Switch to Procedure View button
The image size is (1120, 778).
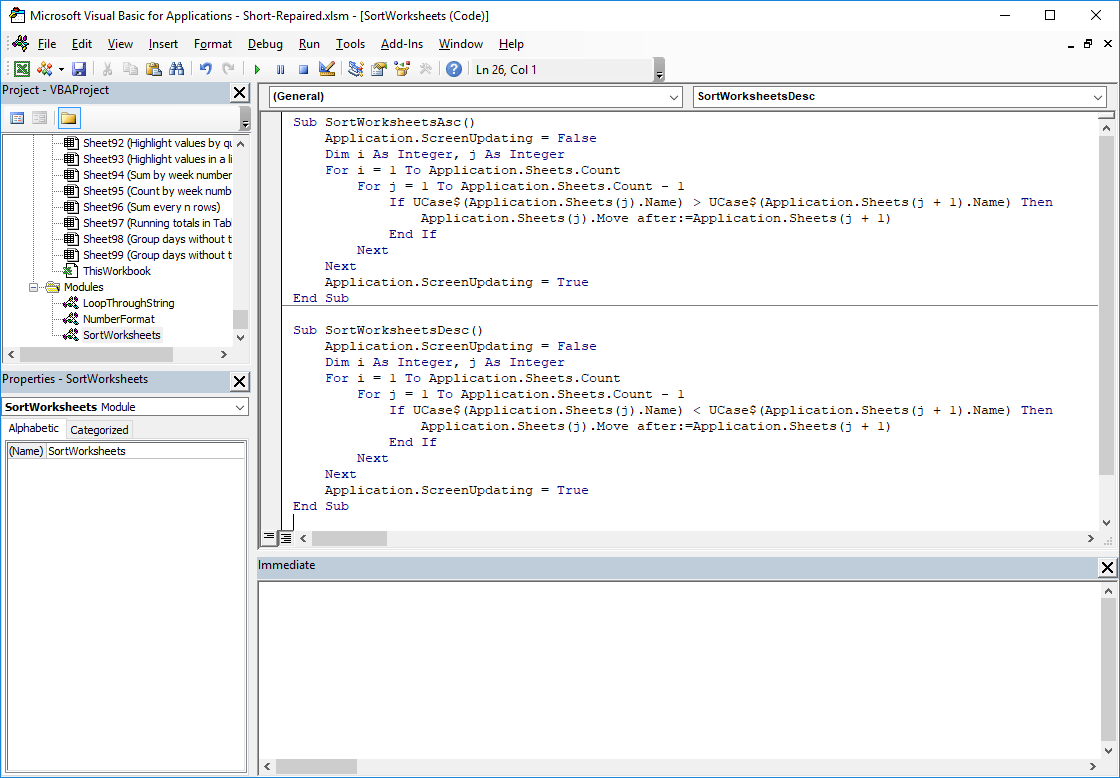269,537
